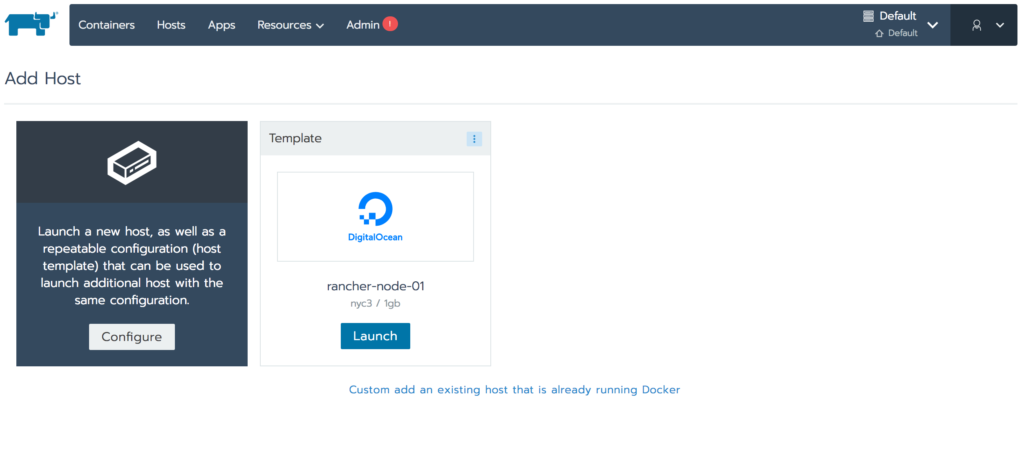The image size is (1024, 471).
Task: Click the environment stack icon beside Default
Action: pos(868,16)
